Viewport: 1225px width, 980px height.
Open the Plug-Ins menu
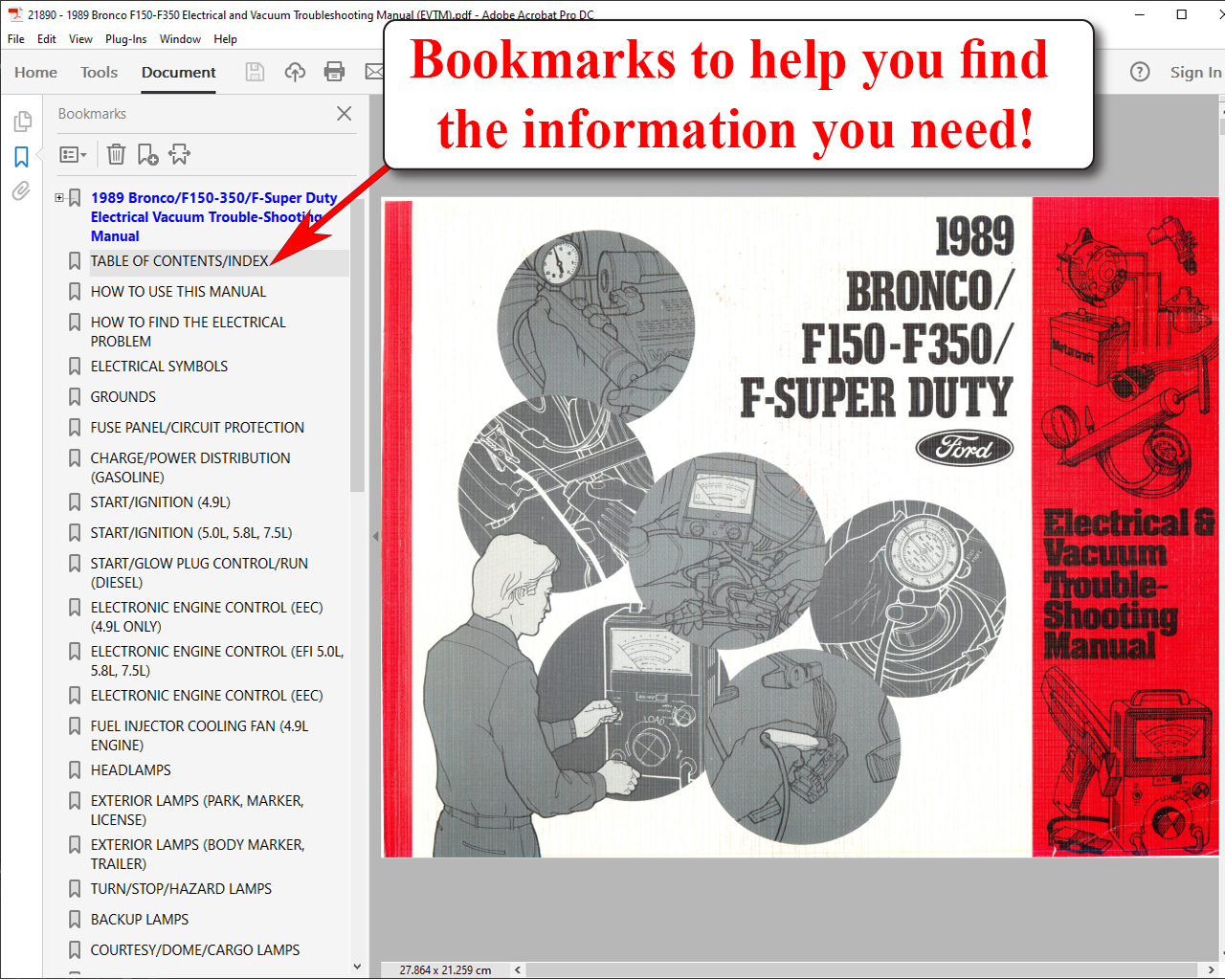(126, 39)
